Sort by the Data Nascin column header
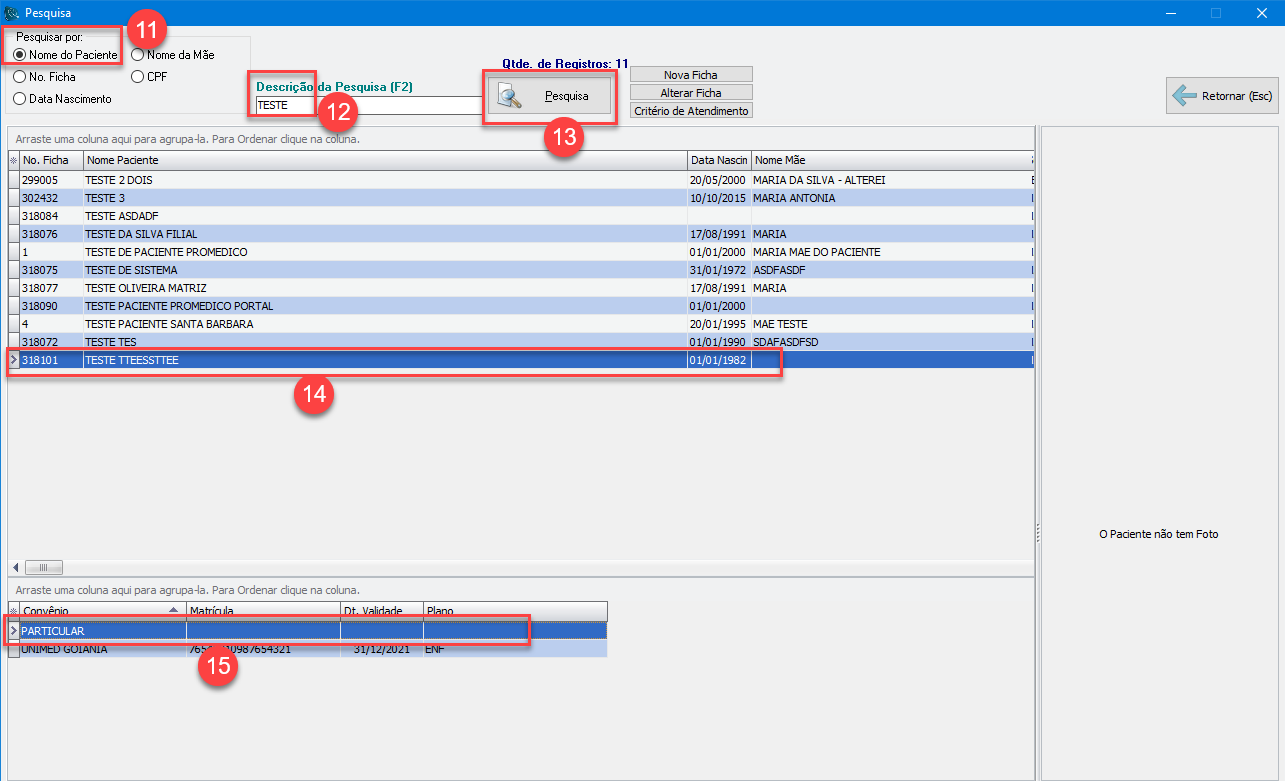Screen dimensions: 1285x781 718,160
